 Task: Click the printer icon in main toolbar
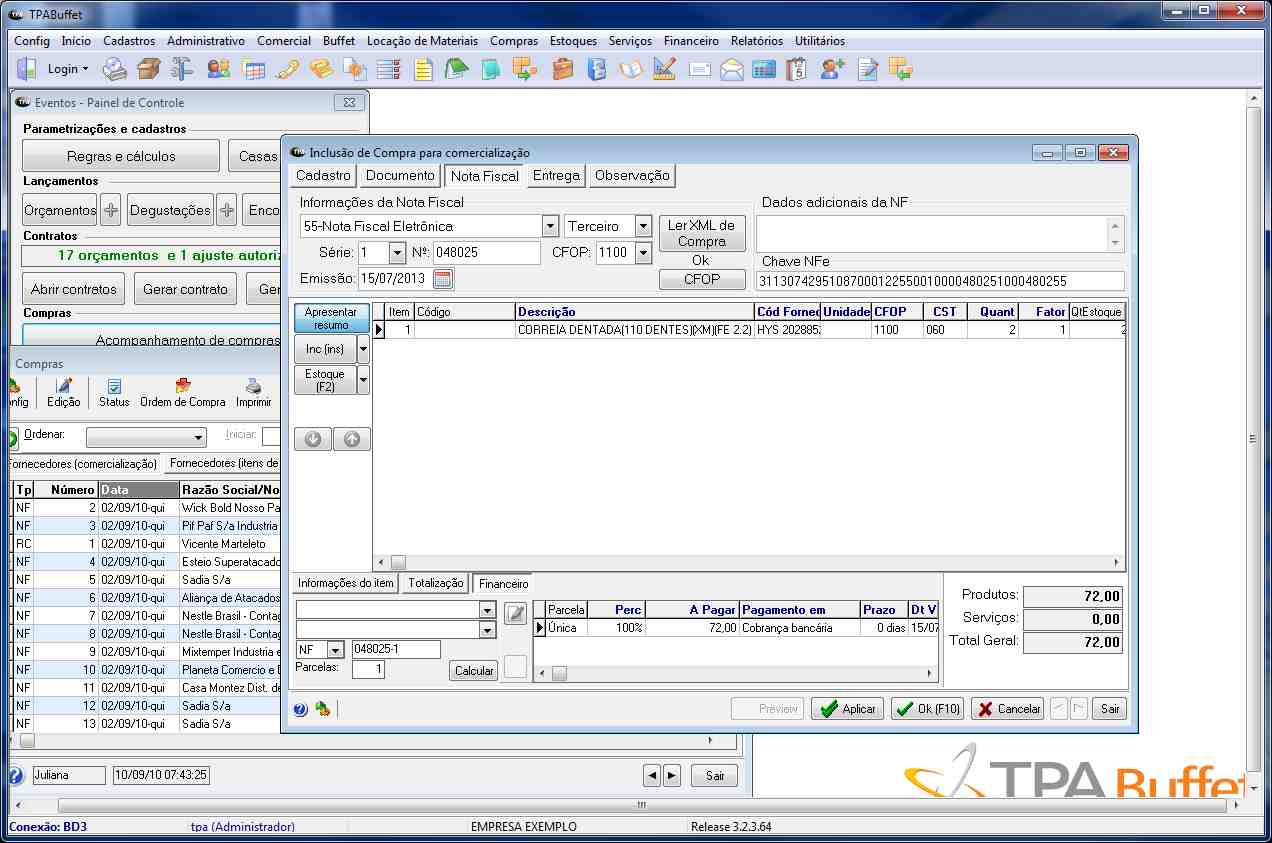[116, 69]
